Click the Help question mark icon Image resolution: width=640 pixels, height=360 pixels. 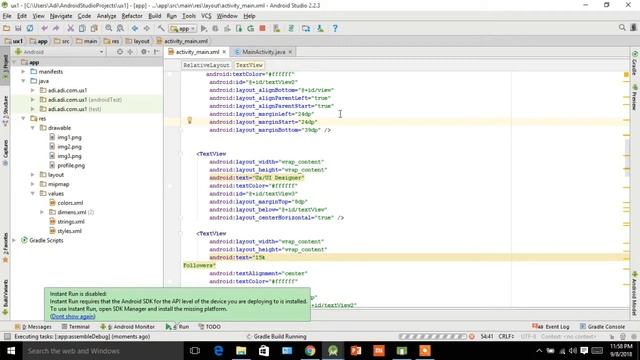tap(335, 28)
